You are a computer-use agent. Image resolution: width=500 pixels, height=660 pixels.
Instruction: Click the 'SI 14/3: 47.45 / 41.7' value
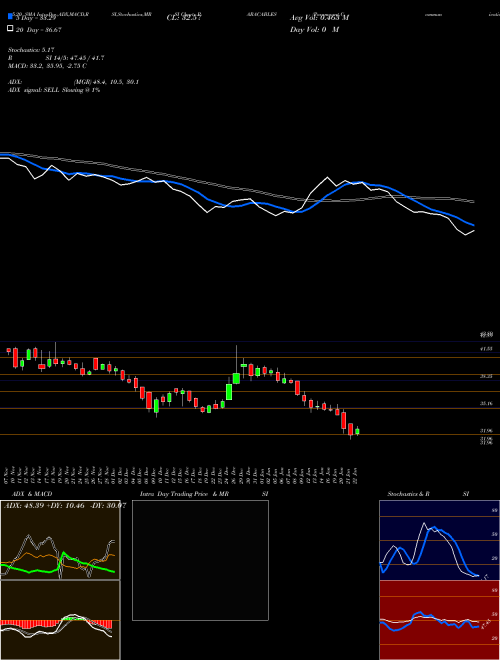(75, 58)
